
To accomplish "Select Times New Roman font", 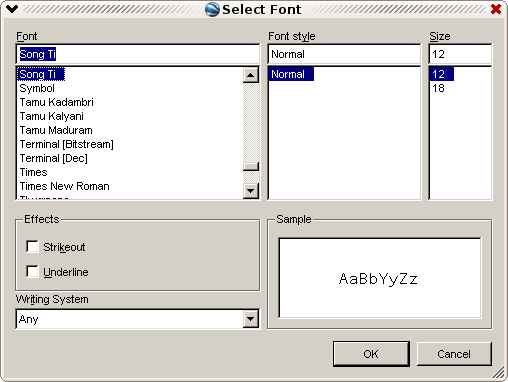I will coord(64,186).
